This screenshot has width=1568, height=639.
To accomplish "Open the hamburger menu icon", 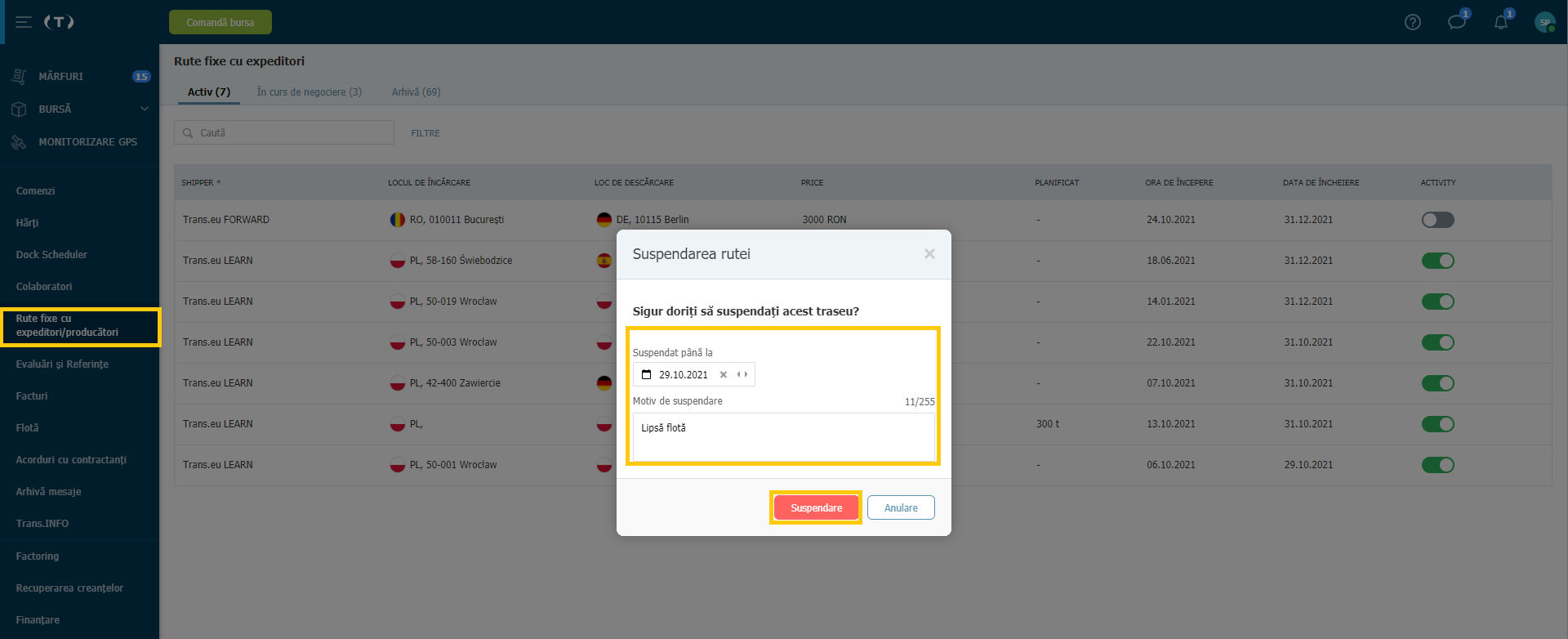I will (24, 22).
